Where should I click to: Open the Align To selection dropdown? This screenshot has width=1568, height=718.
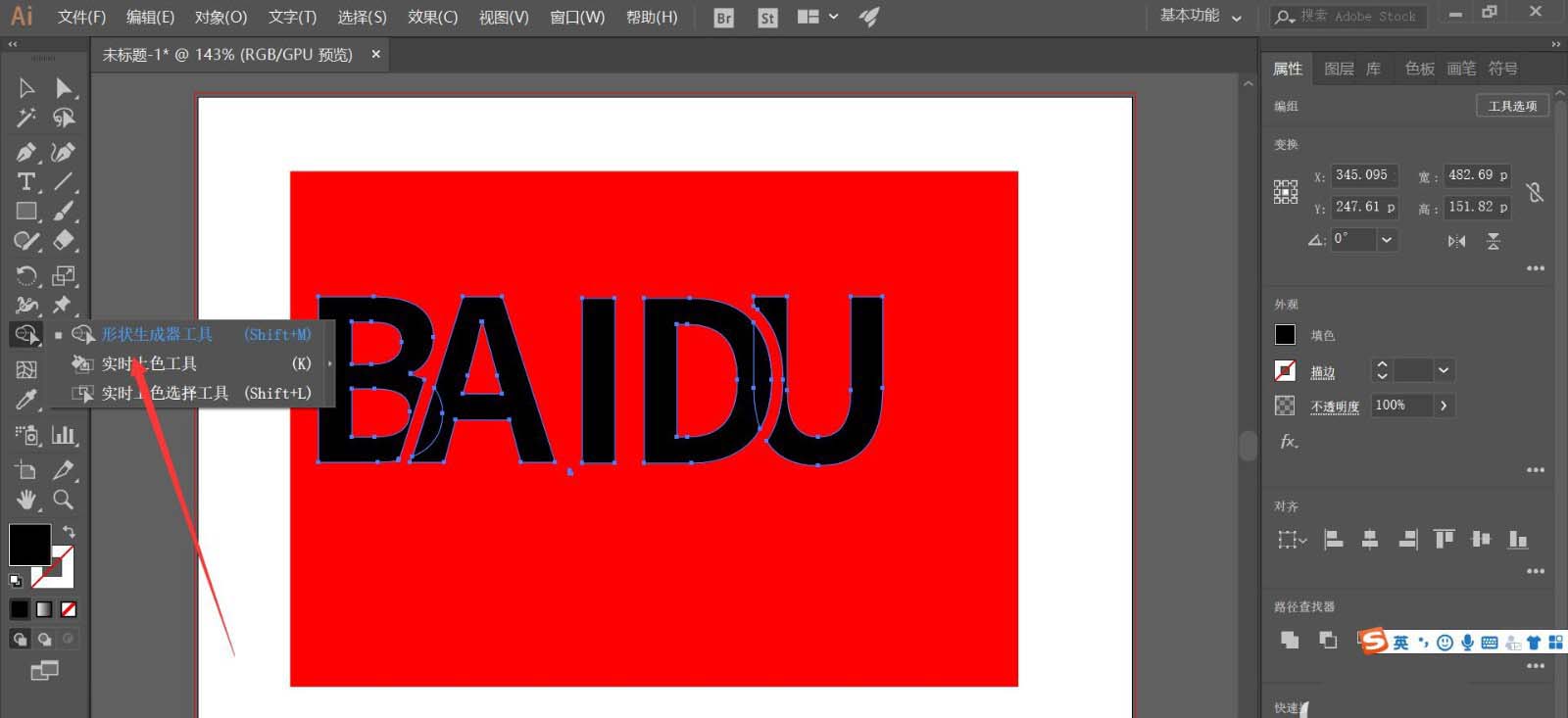tap(1292, 539)
